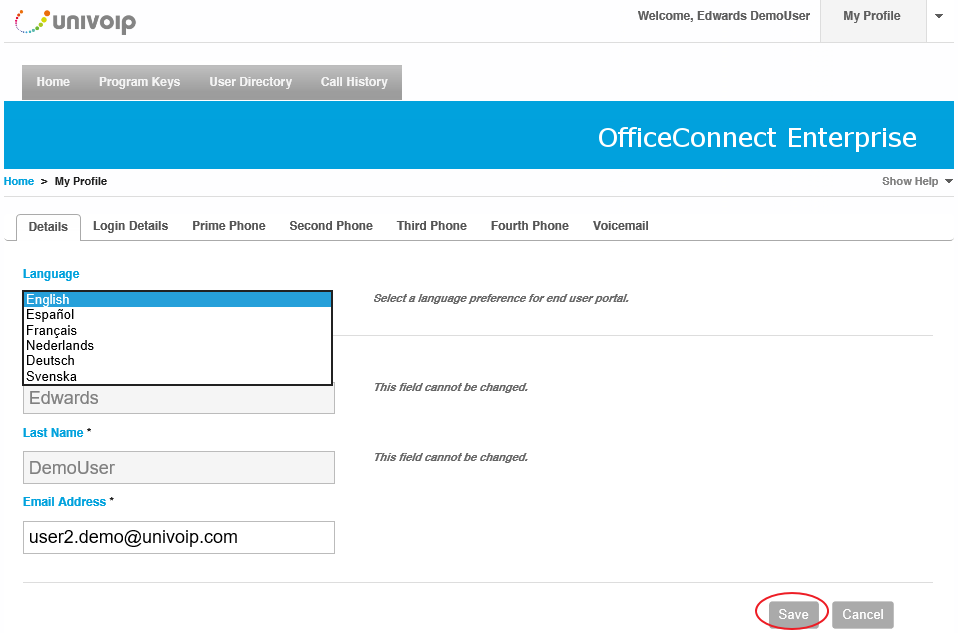Go to User Directory
This screenshot has width=958, height=633.
pyautogui.click(x=250, y=82)
